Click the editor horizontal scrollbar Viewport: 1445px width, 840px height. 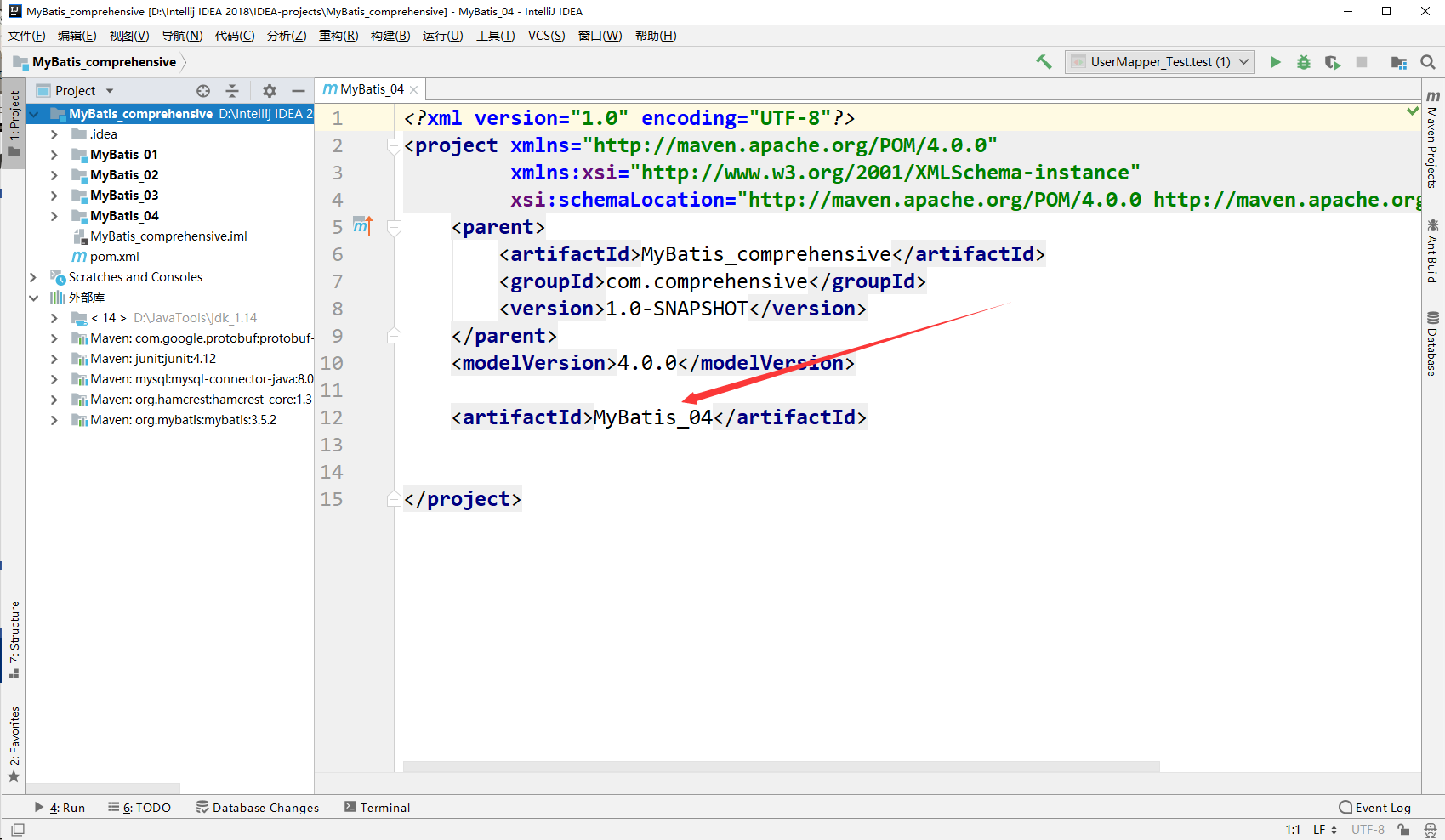pos(781,767)
